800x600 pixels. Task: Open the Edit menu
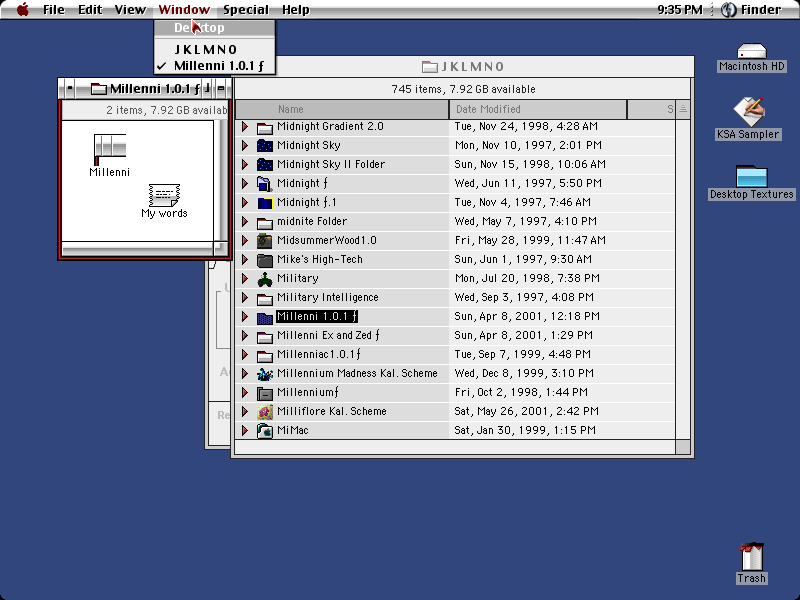pos(90,9)
